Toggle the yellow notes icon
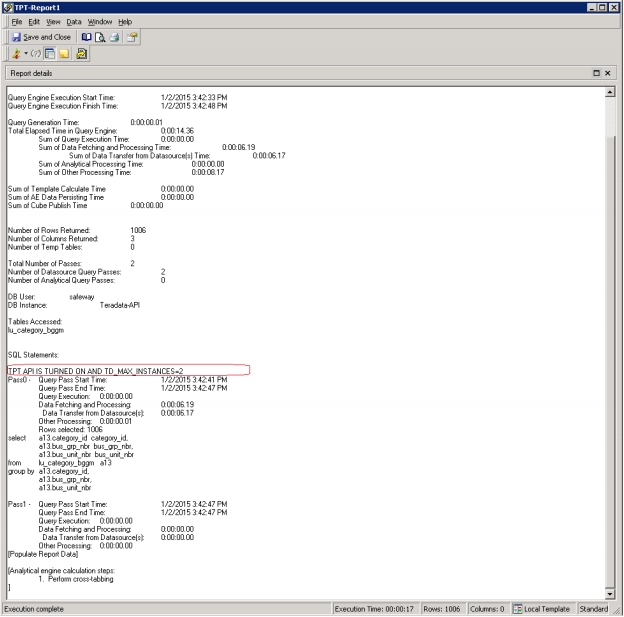Image resolution: width=624 pixels, height=617 pixels. [x=64, y=54]
